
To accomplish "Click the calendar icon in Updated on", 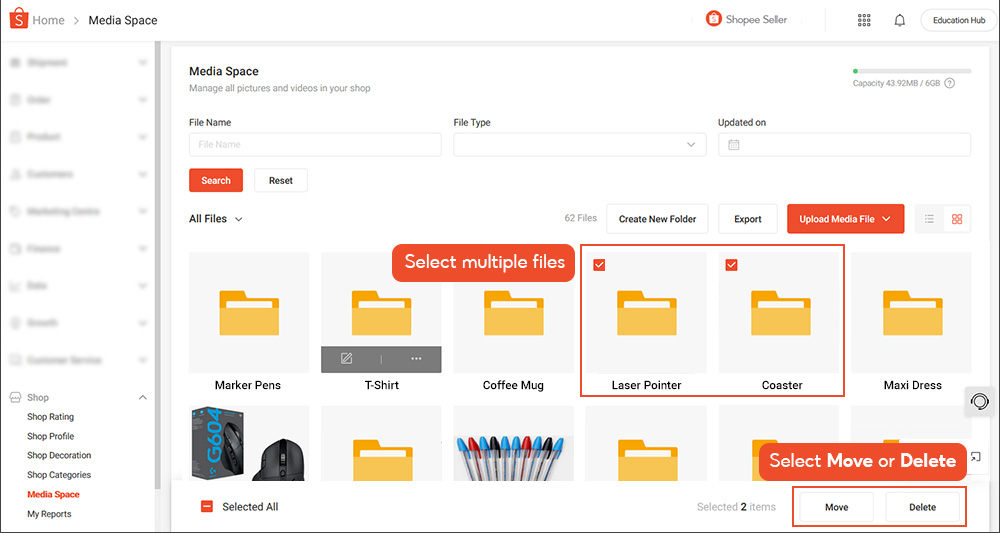I will tap(733, 145).
